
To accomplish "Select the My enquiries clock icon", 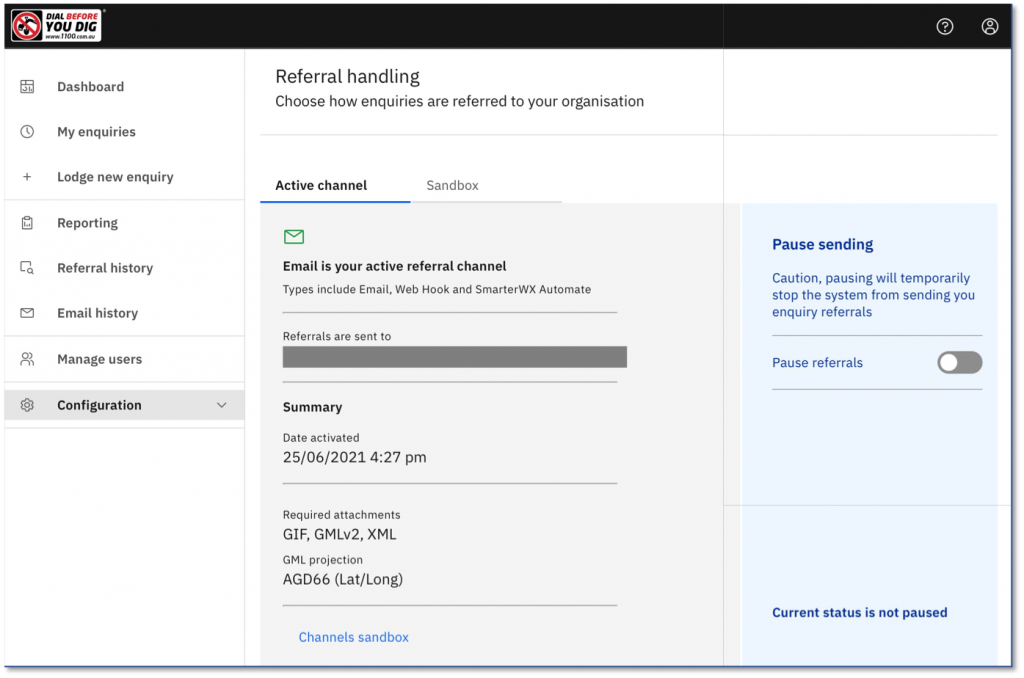I will click(x=28, y=131).
